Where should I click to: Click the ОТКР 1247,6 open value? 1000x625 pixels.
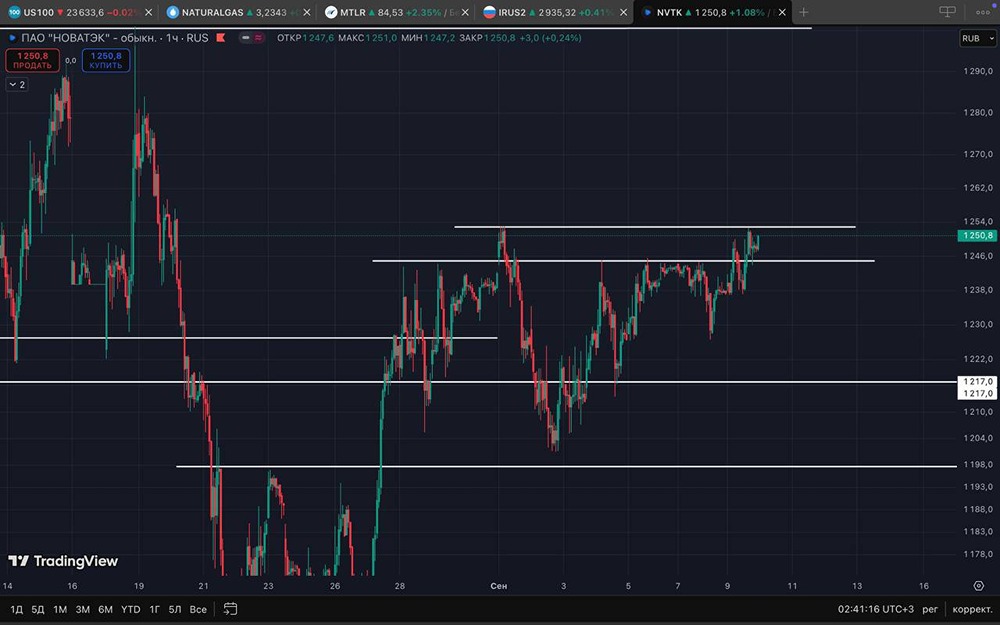pyautogui.click(x=305, y=38)
